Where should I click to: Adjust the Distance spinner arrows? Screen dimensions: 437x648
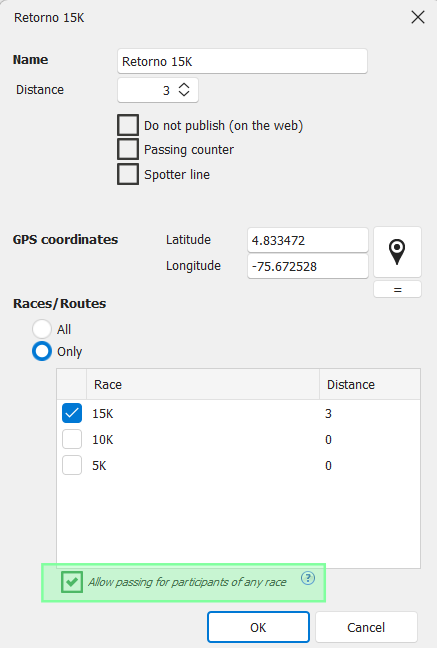pos(184,90)
